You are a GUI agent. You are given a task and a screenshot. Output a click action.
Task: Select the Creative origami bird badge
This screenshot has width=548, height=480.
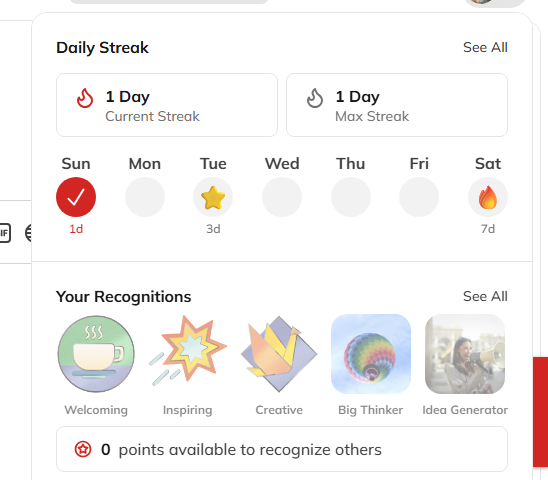[x=279, y=353]
